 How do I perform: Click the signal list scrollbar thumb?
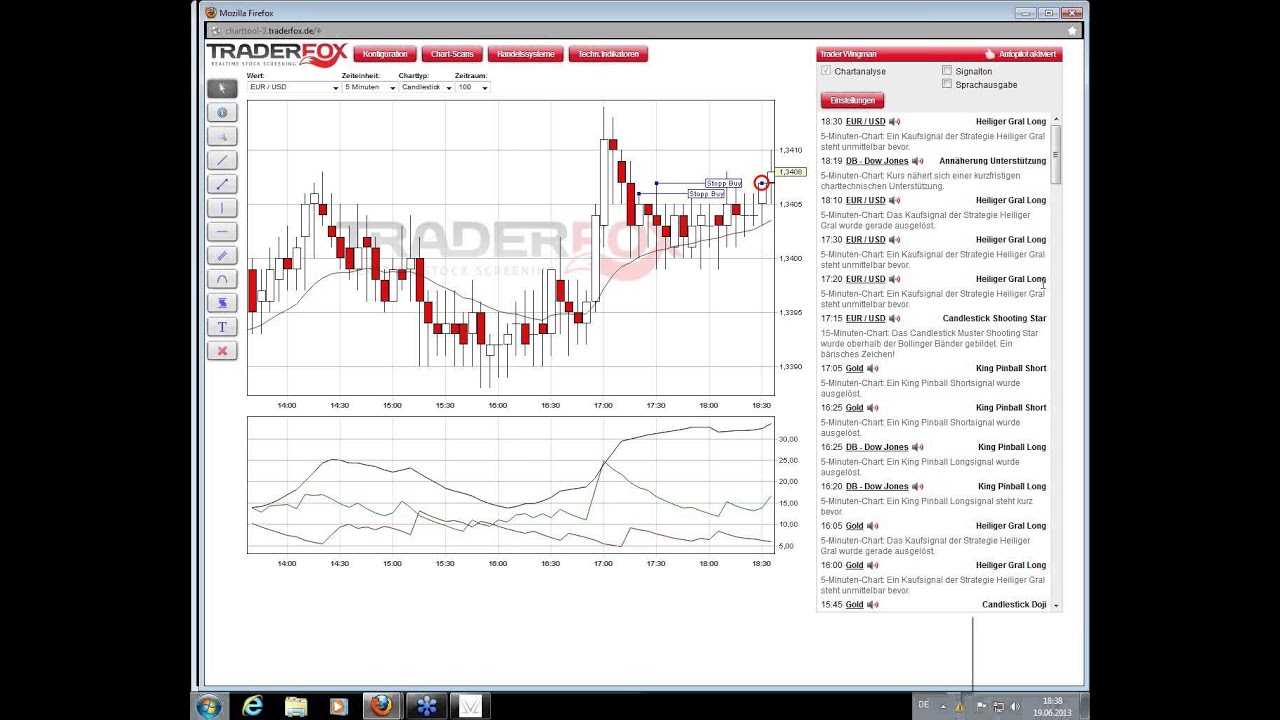pos(1056,153)
